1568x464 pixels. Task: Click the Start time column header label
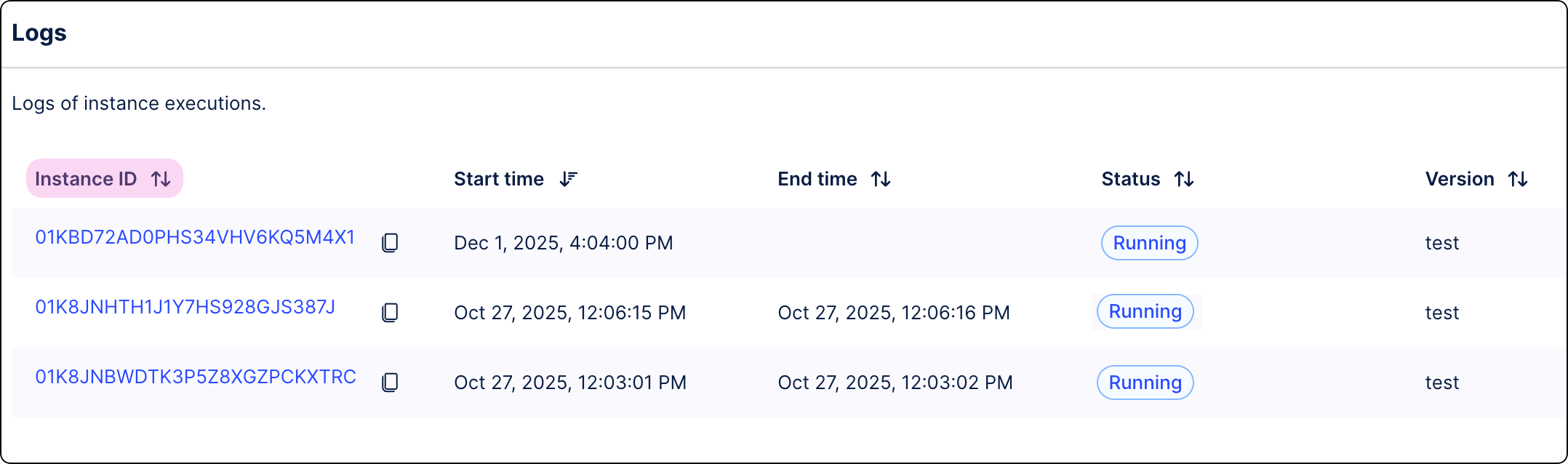click(499, 179)
